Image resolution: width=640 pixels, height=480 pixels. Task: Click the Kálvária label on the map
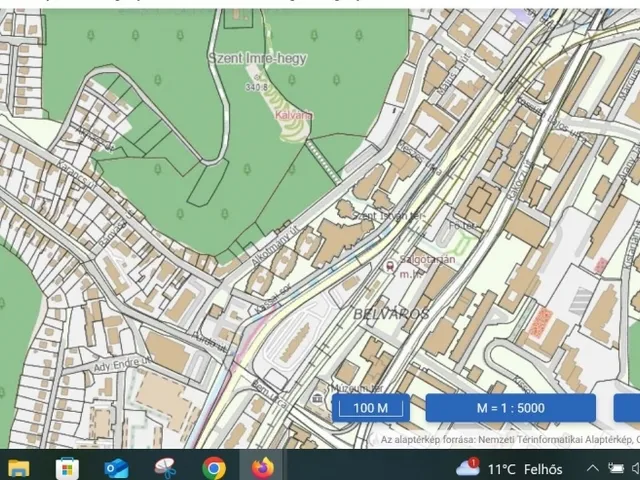point(293,115)
